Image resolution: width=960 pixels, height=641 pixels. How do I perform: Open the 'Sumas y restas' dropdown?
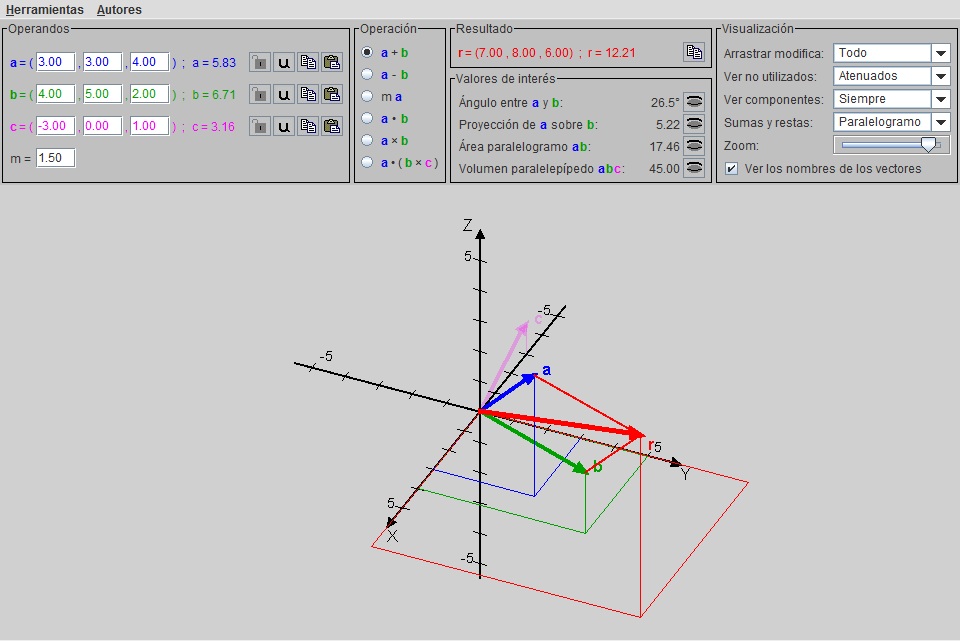940,122
